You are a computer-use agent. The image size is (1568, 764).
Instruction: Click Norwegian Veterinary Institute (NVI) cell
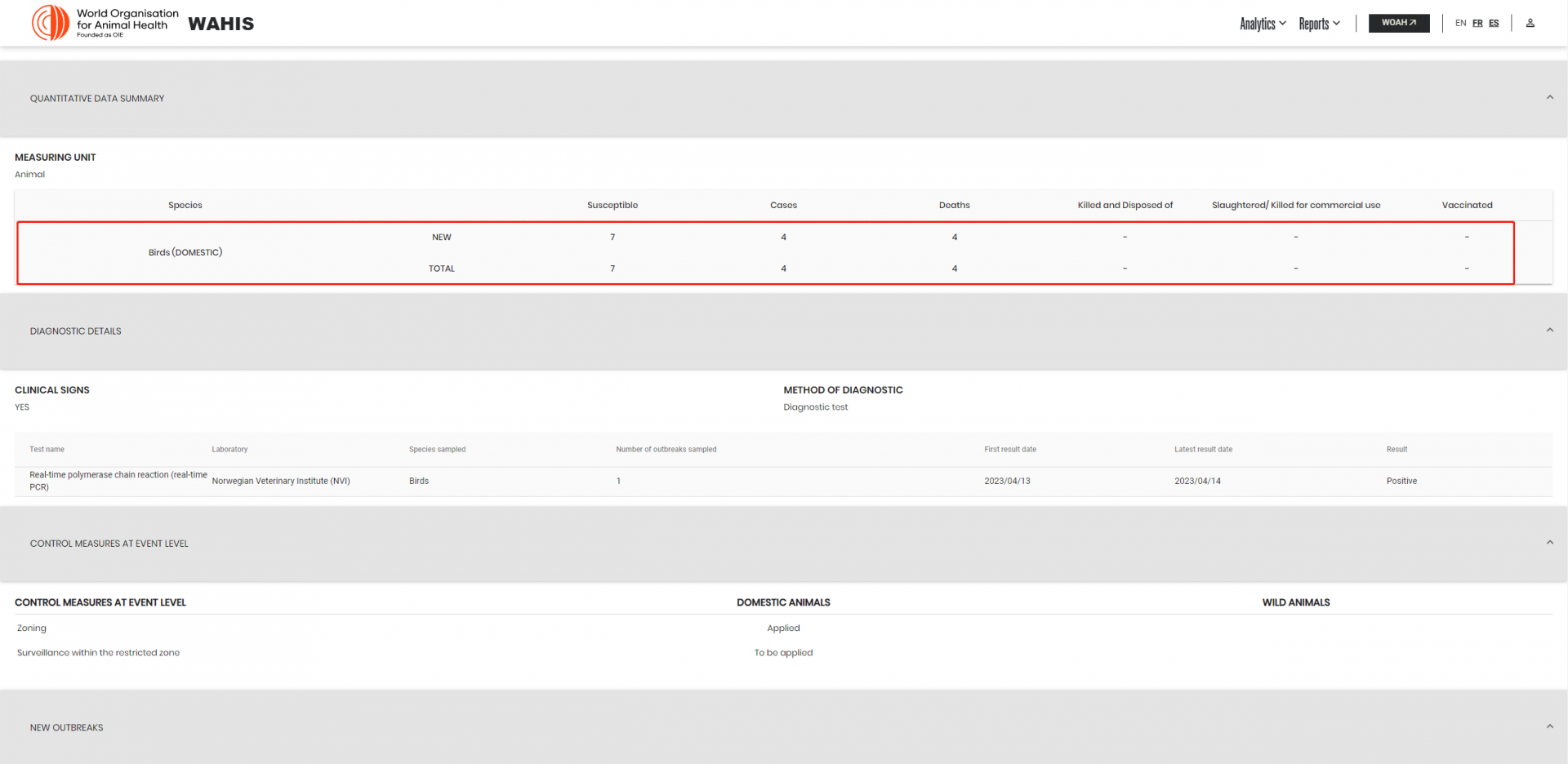coord(281,481)
